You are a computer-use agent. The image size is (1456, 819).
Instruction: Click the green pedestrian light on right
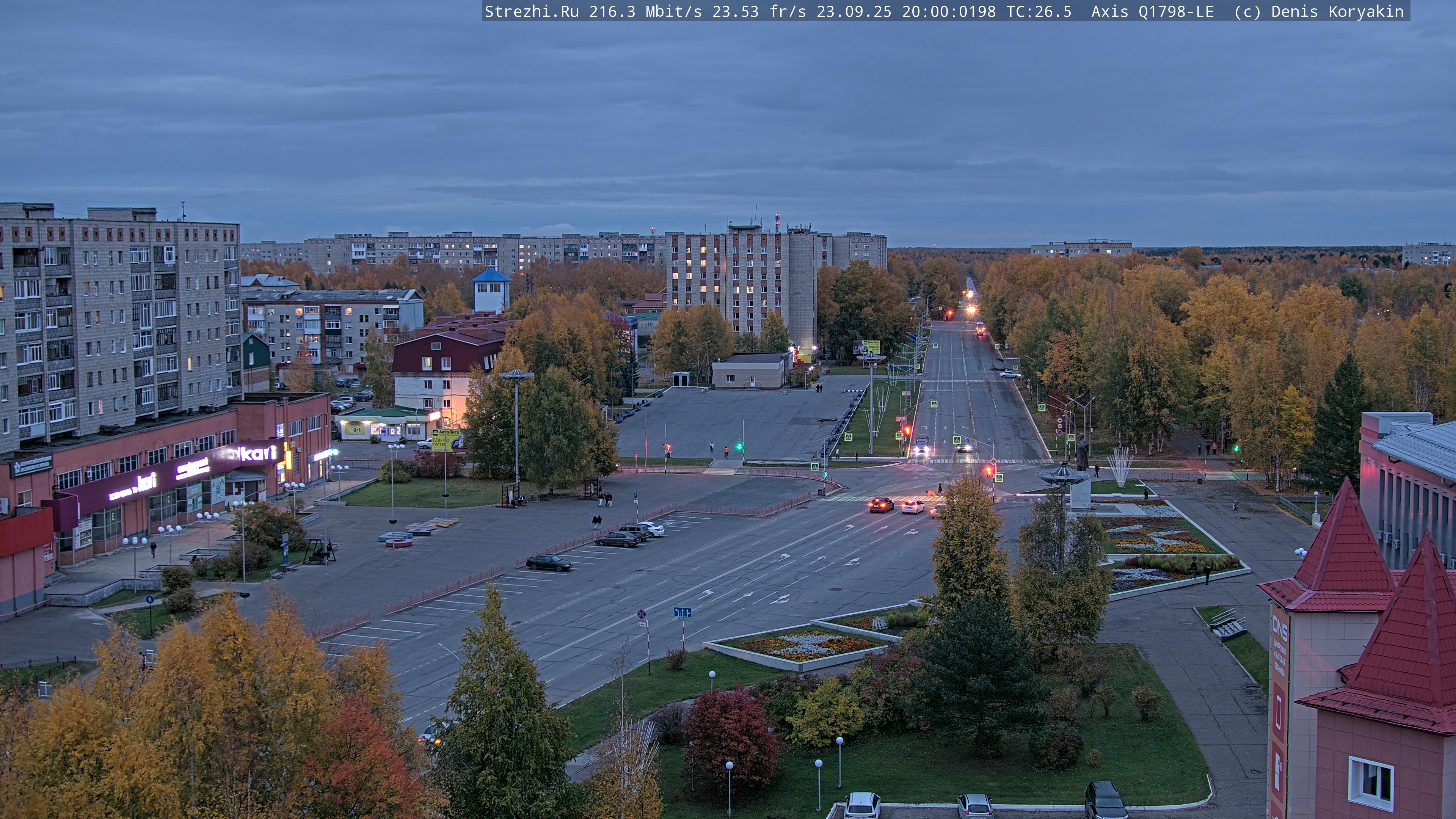1236,448
